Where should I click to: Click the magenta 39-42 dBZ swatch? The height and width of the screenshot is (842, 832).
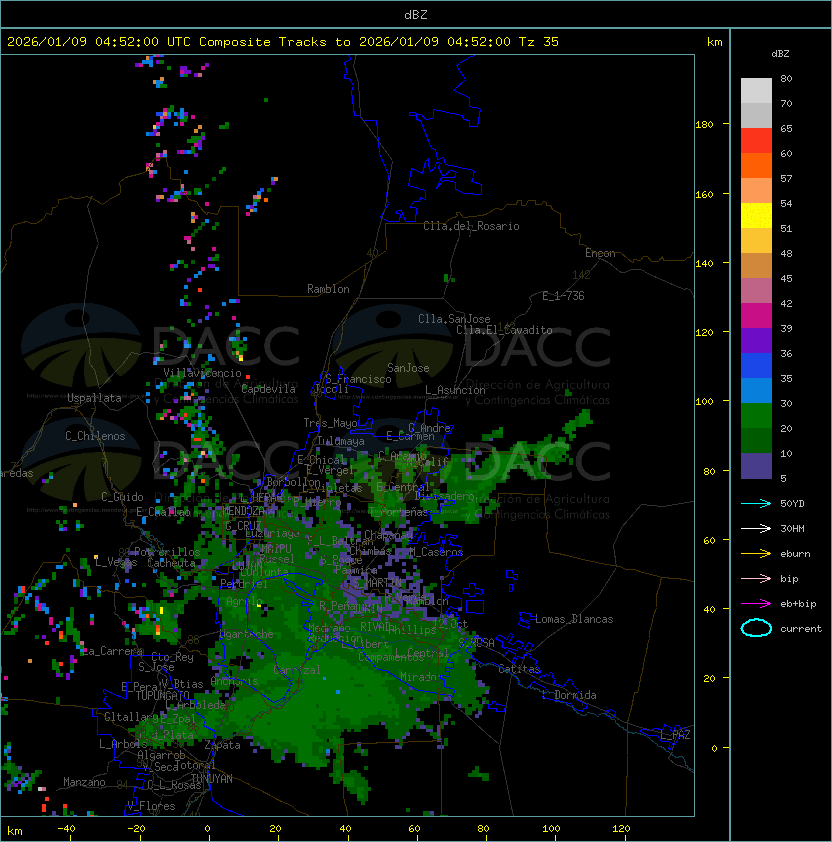coord(756,316)
